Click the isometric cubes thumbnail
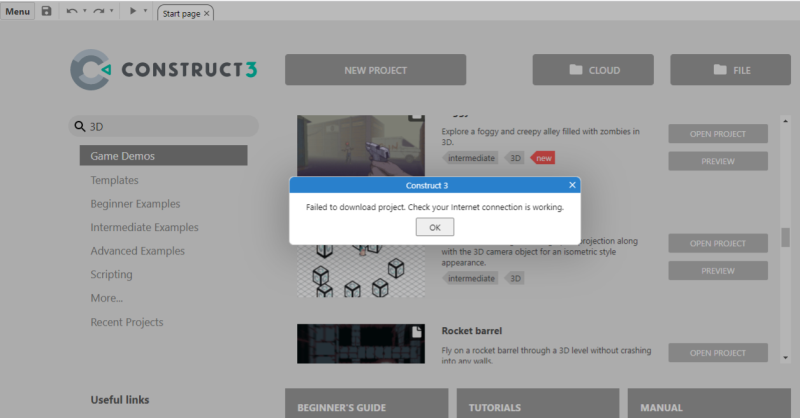Viewport: 800px width, 418px height. pos(361,271)
